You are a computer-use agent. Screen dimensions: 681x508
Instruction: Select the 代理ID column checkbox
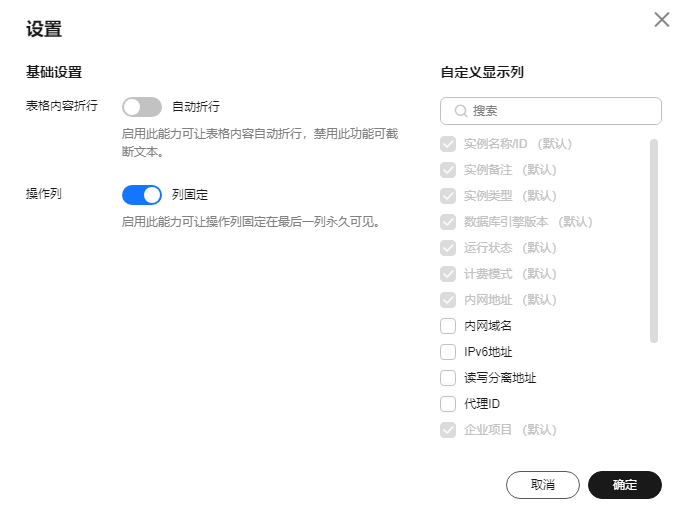[448, 404]
